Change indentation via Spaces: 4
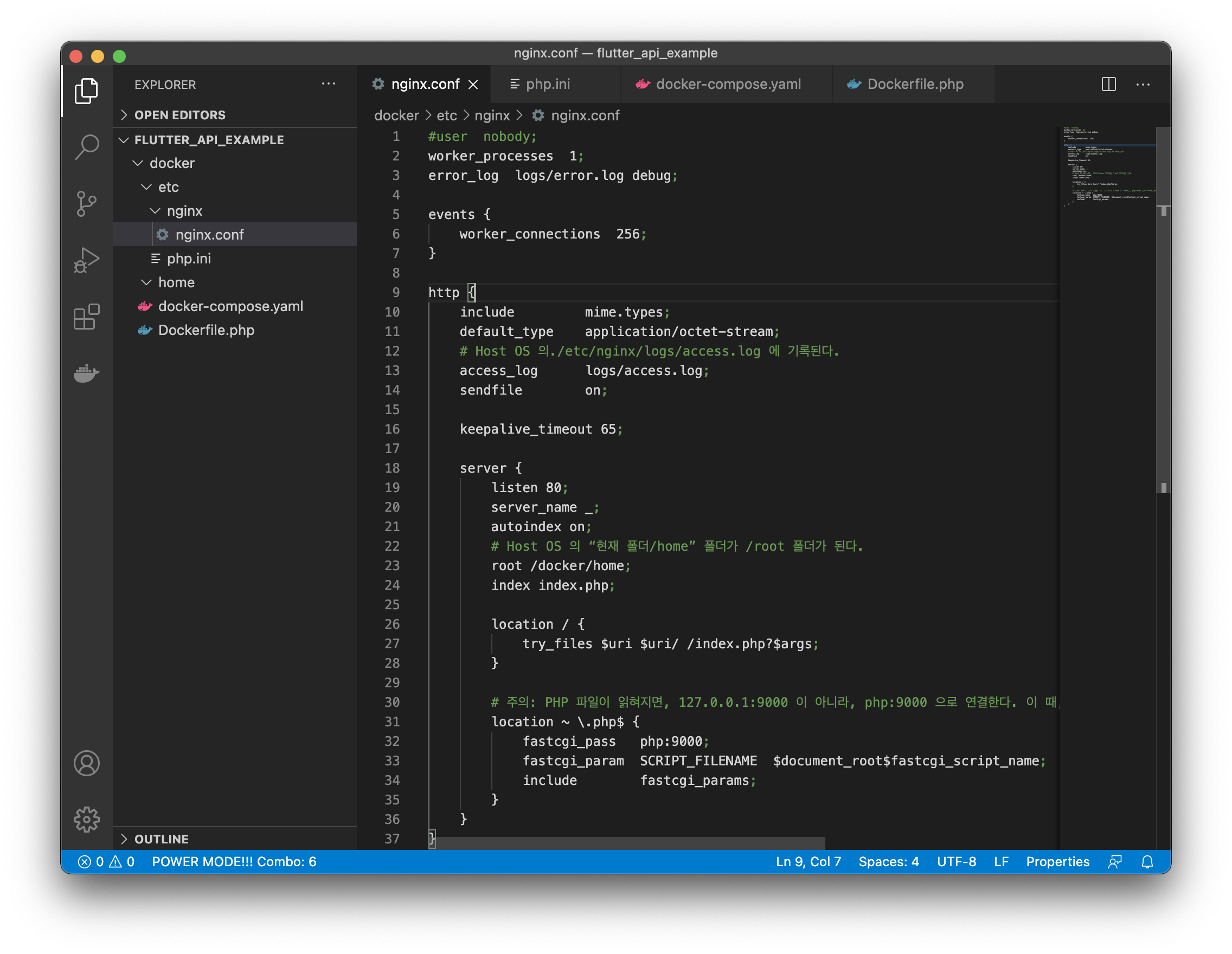 [x=888, y=861]
